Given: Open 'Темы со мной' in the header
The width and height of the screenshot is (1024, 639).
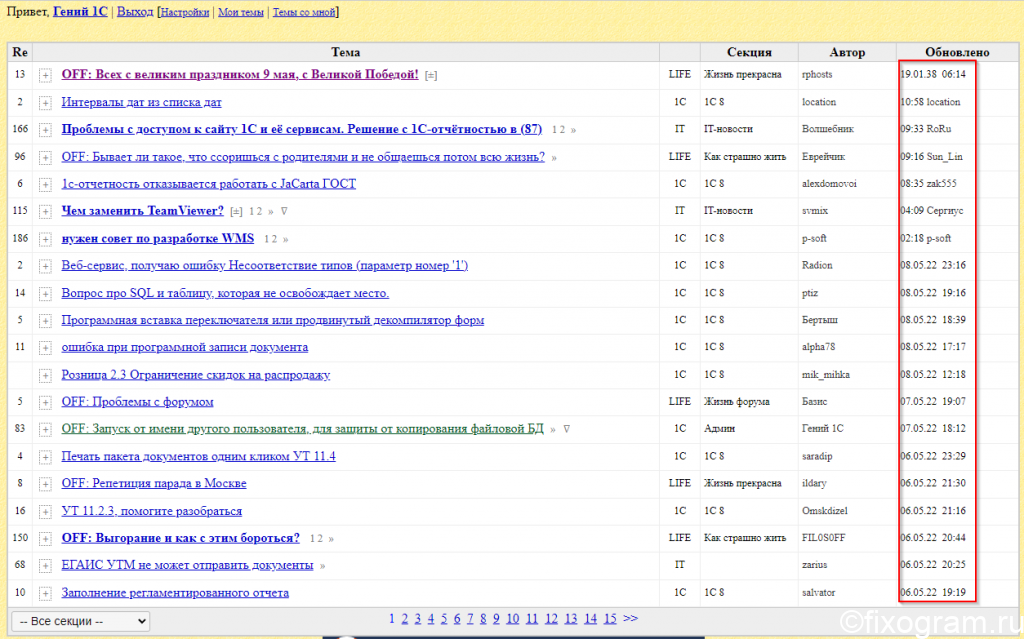Looking at the screenshot, I should click(304, 12).
